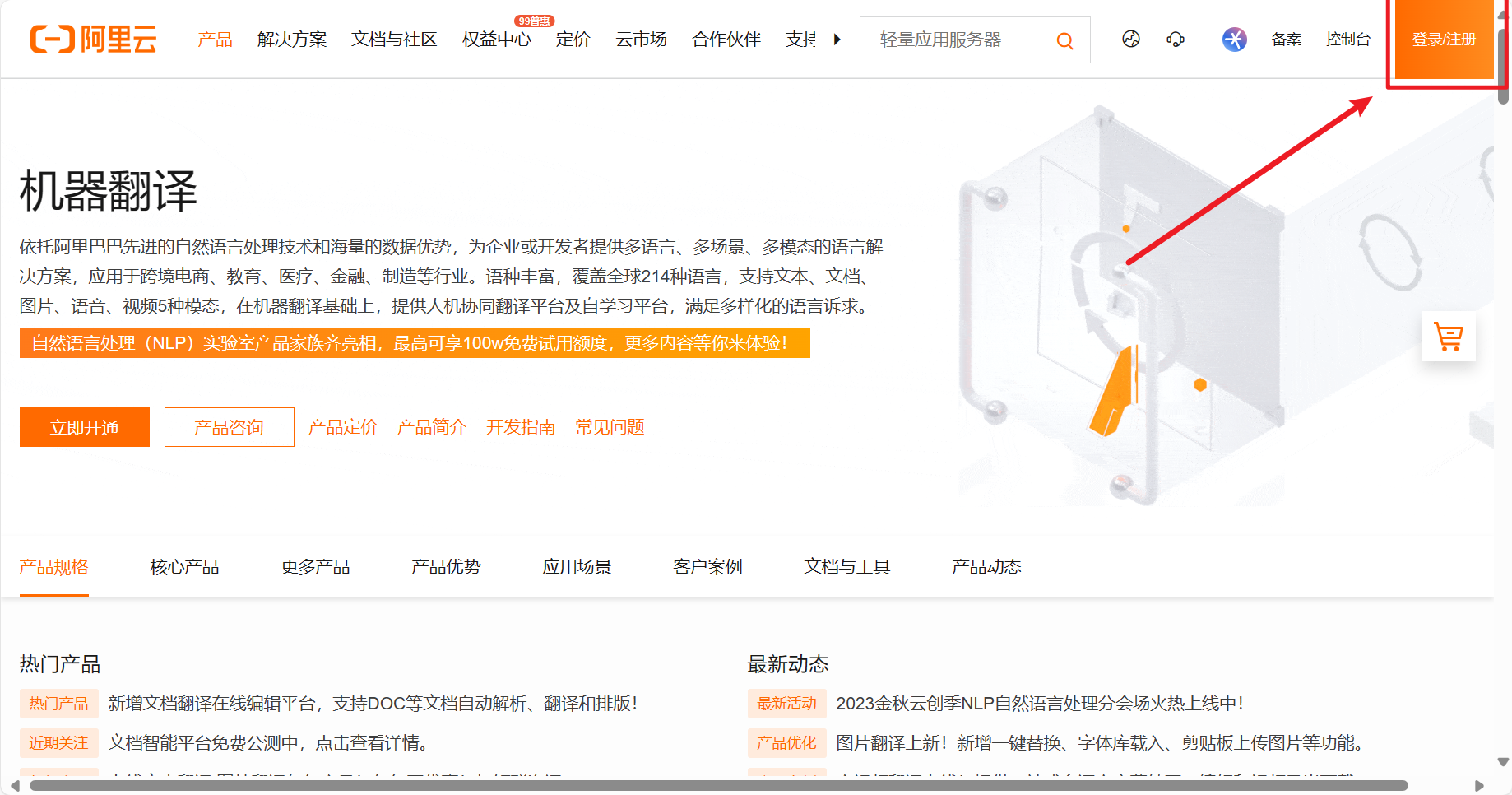Viewport: 1512px width, 795px height.
Task: Click the 立即开通 button
Action: 85,427
